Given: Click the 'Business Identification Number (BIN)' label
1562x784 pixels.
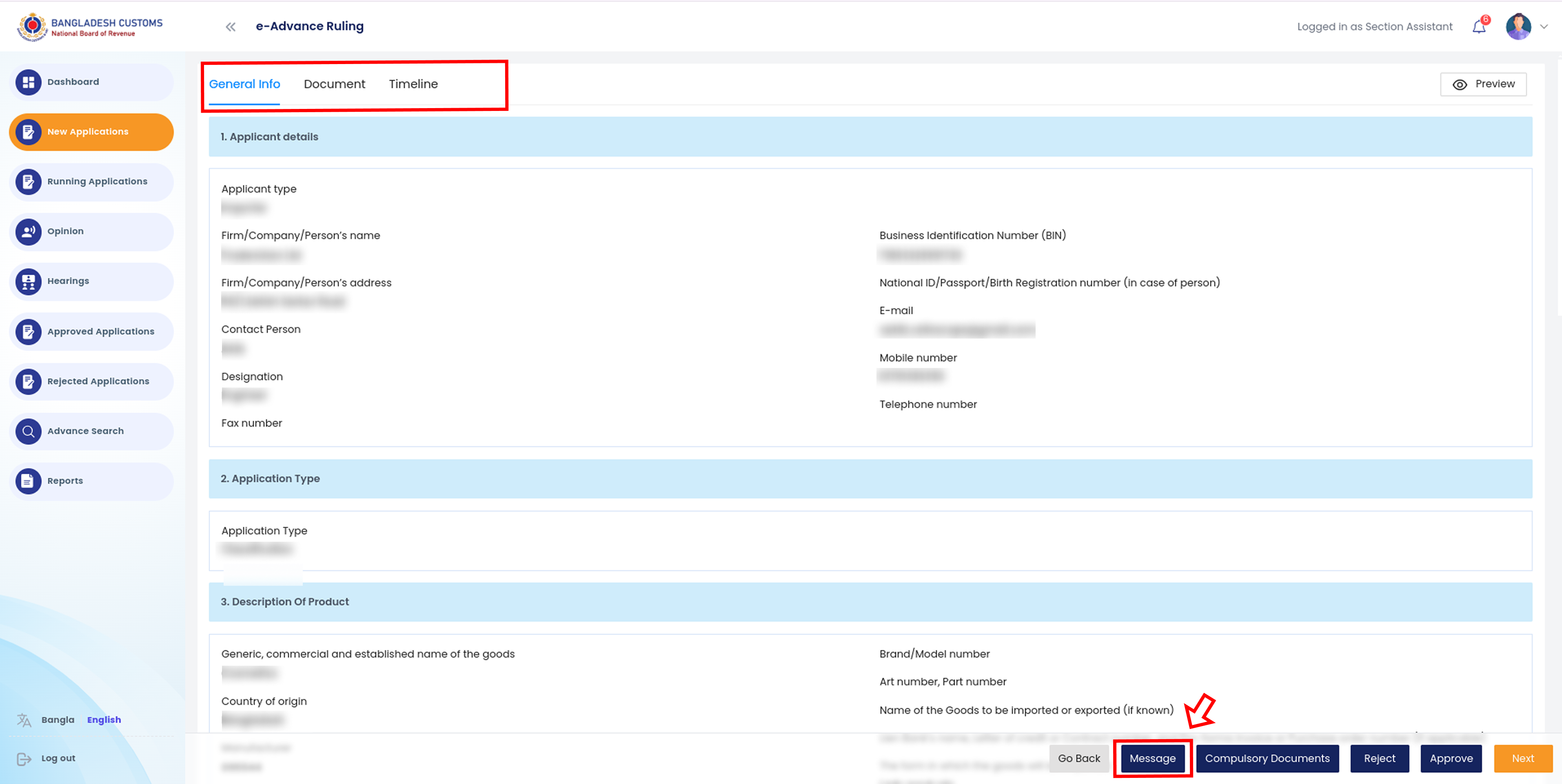Looking at the screenshot, I should 972,235.
